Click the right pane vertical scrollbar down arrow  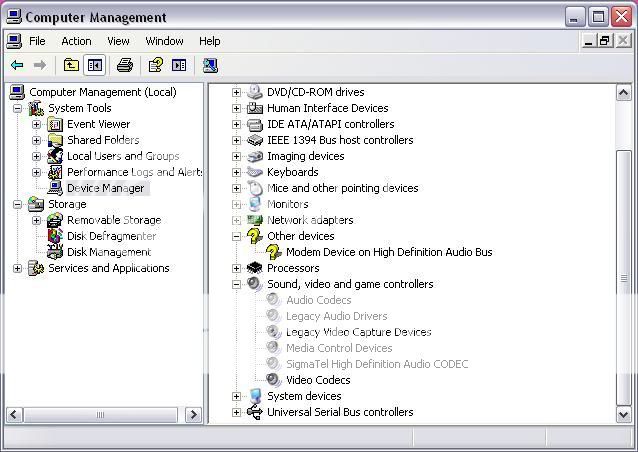(624, 414)
